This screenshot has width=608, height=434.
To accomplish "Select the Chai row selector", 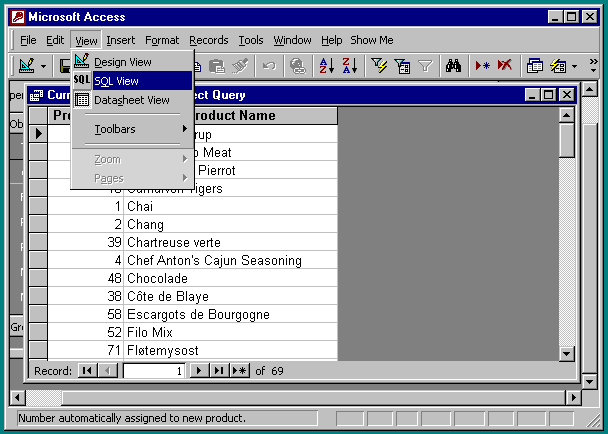I will 38,206.
